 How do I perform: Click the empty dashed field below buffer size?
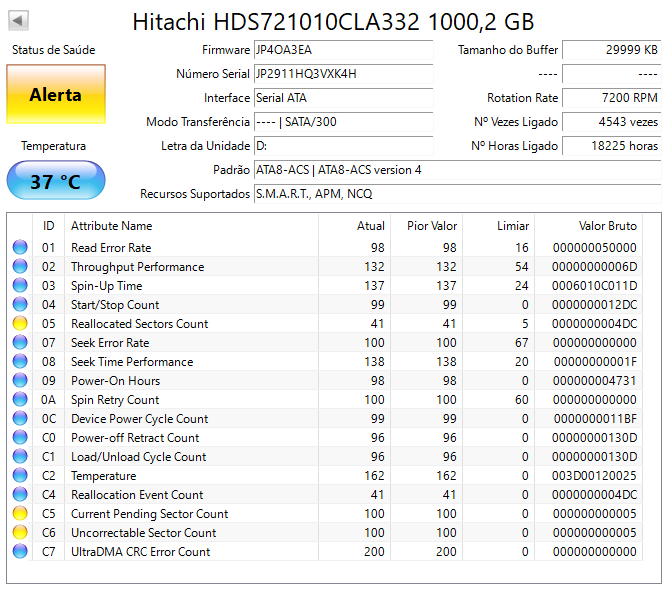click(x=612, y=74)
